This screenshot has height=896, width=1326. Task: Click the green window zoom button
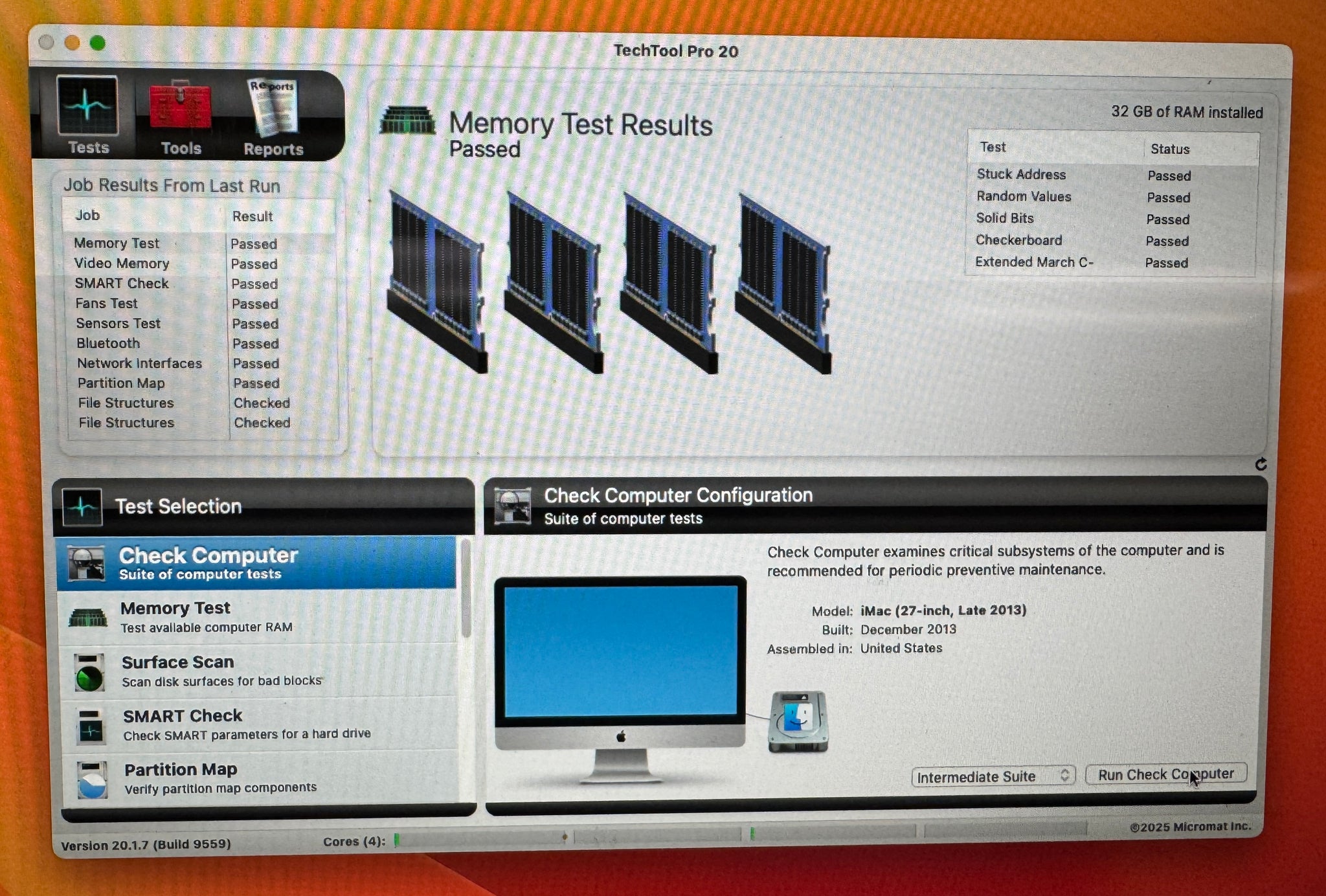[x=98, y=43]
